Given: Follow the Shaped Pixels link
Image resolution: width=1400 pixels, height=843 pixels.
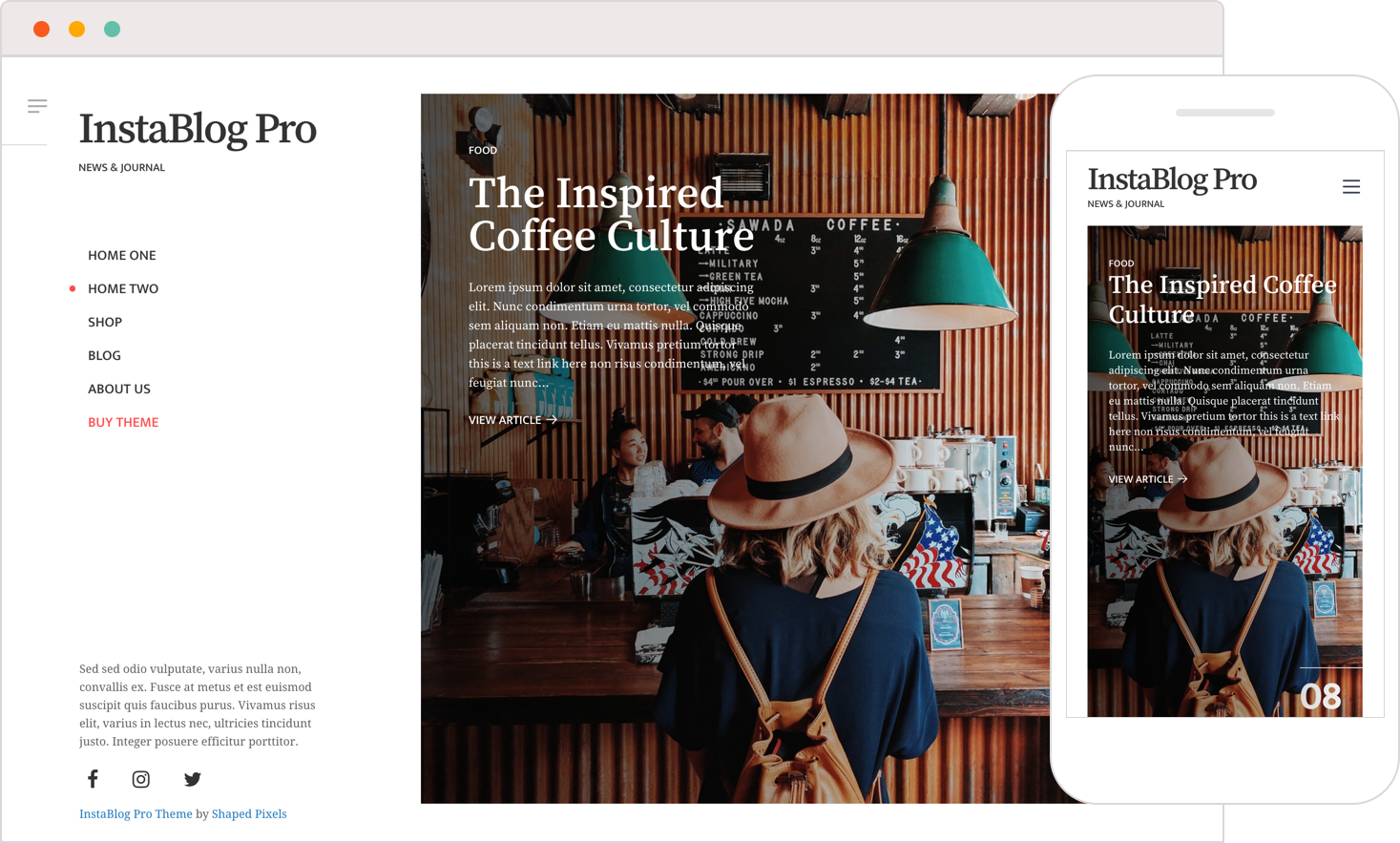Looking at the screenshot, I should [249, 814].
